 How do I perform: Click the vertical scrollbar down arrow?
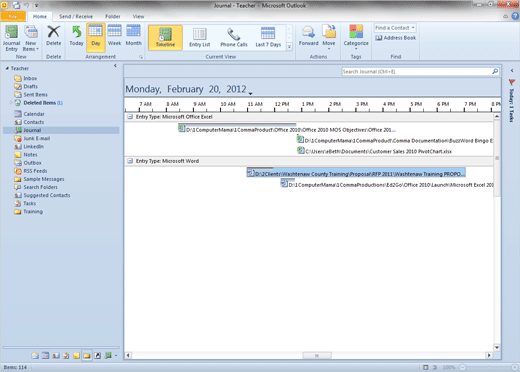click(497, 347)
